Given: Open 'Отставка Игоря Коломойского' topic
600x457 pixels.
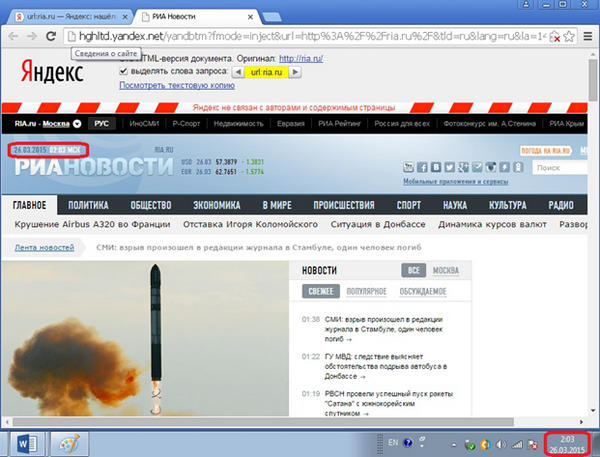Looking at the screenshot, I should point(250,224).
